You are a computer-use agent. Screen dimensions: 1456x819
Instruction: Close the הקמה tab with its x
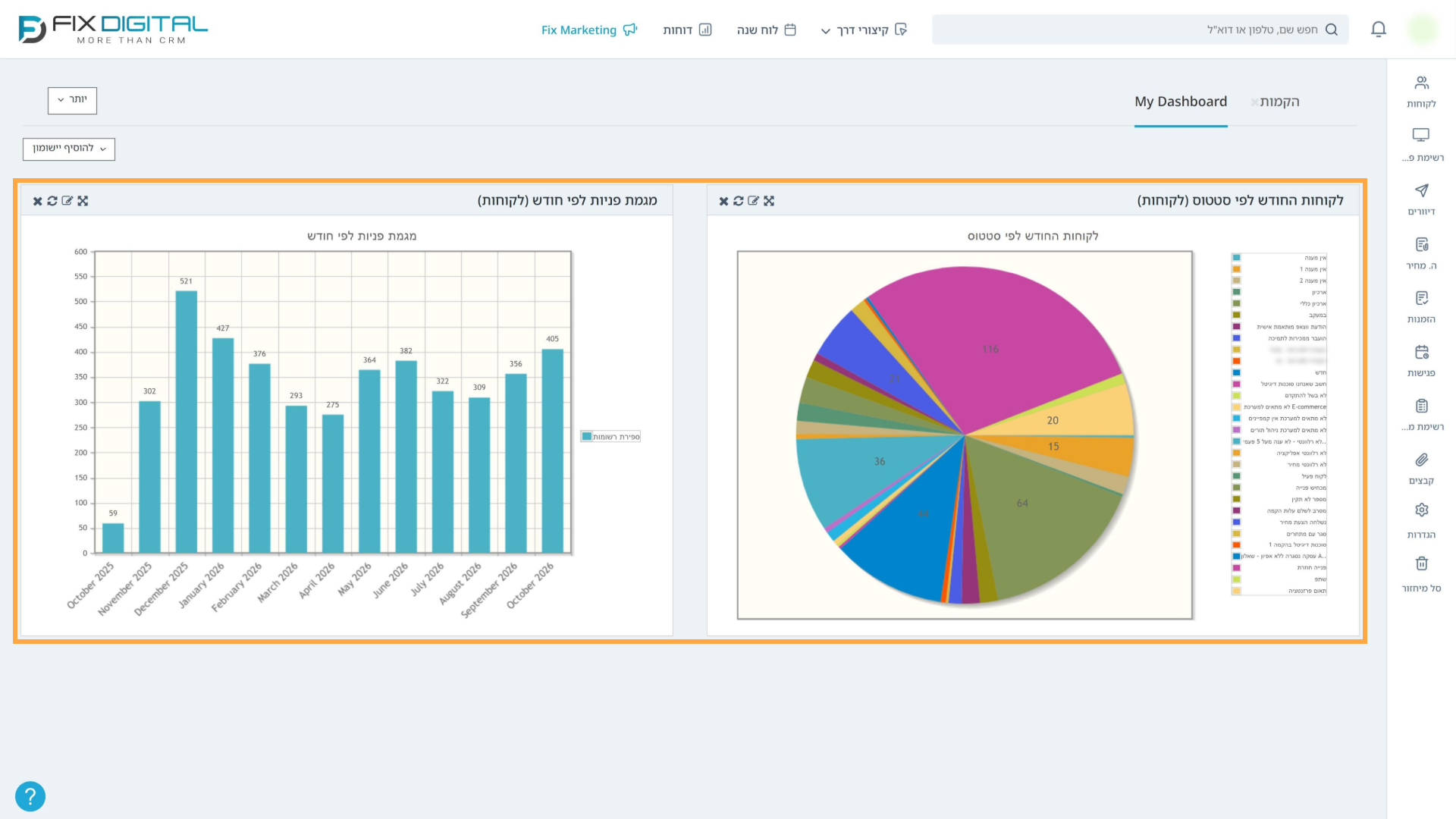(1254, 102)
